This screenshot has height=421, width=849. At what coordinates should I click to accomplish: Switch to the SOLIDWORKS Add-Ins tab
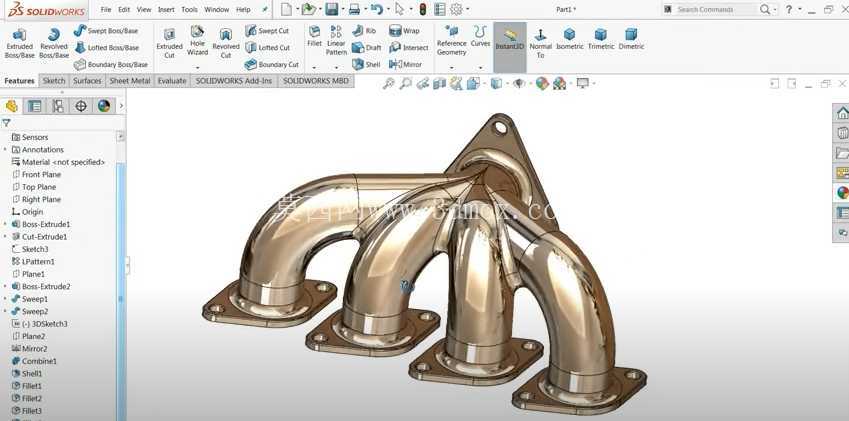tap(234, 81)
